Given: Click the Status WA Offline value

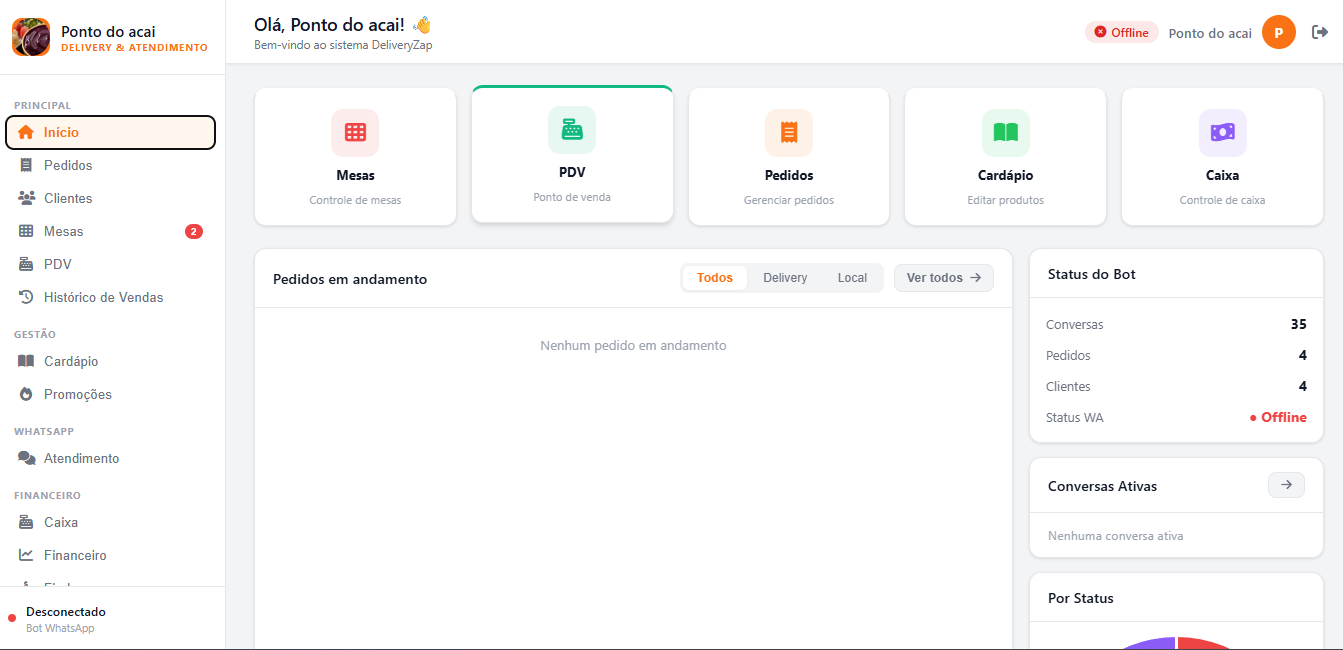Looking at the screenshot, I should (x=1278, y=417).
